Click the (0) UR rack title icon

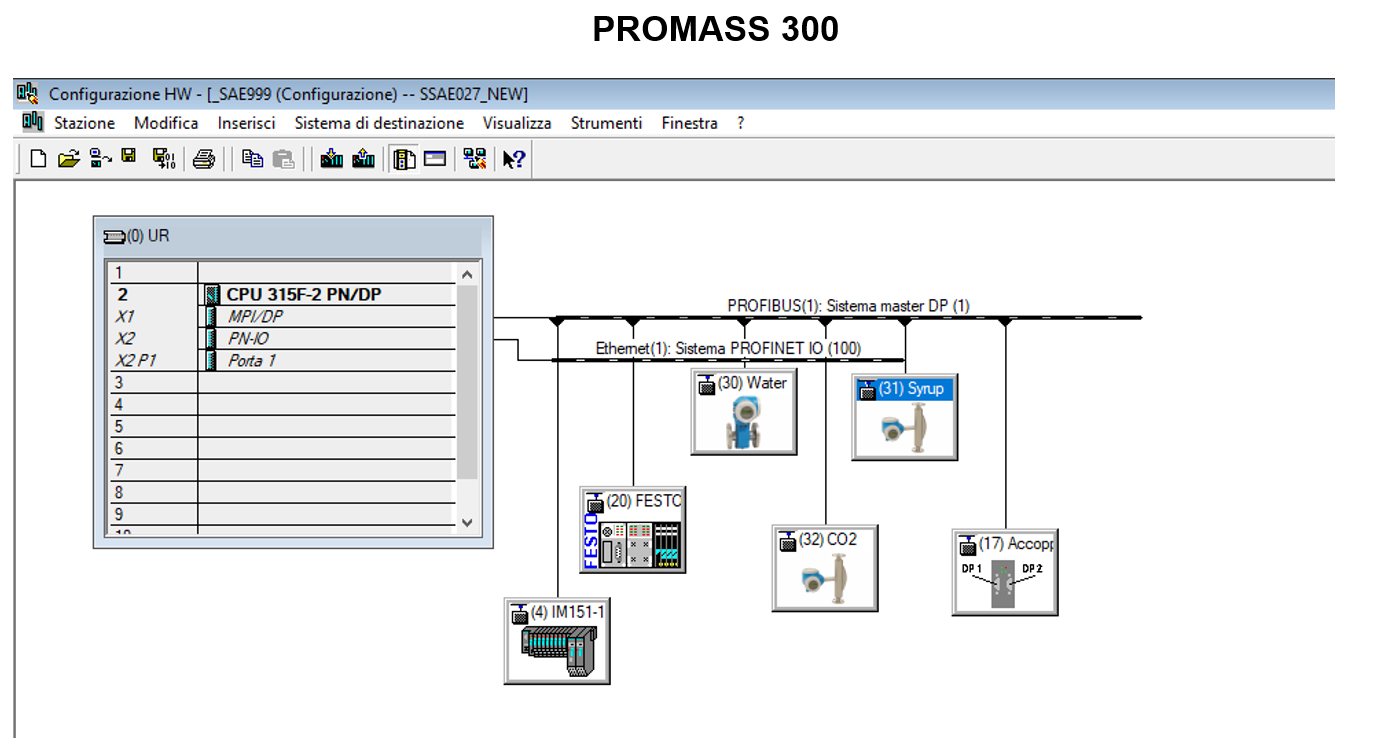point(114,237)
